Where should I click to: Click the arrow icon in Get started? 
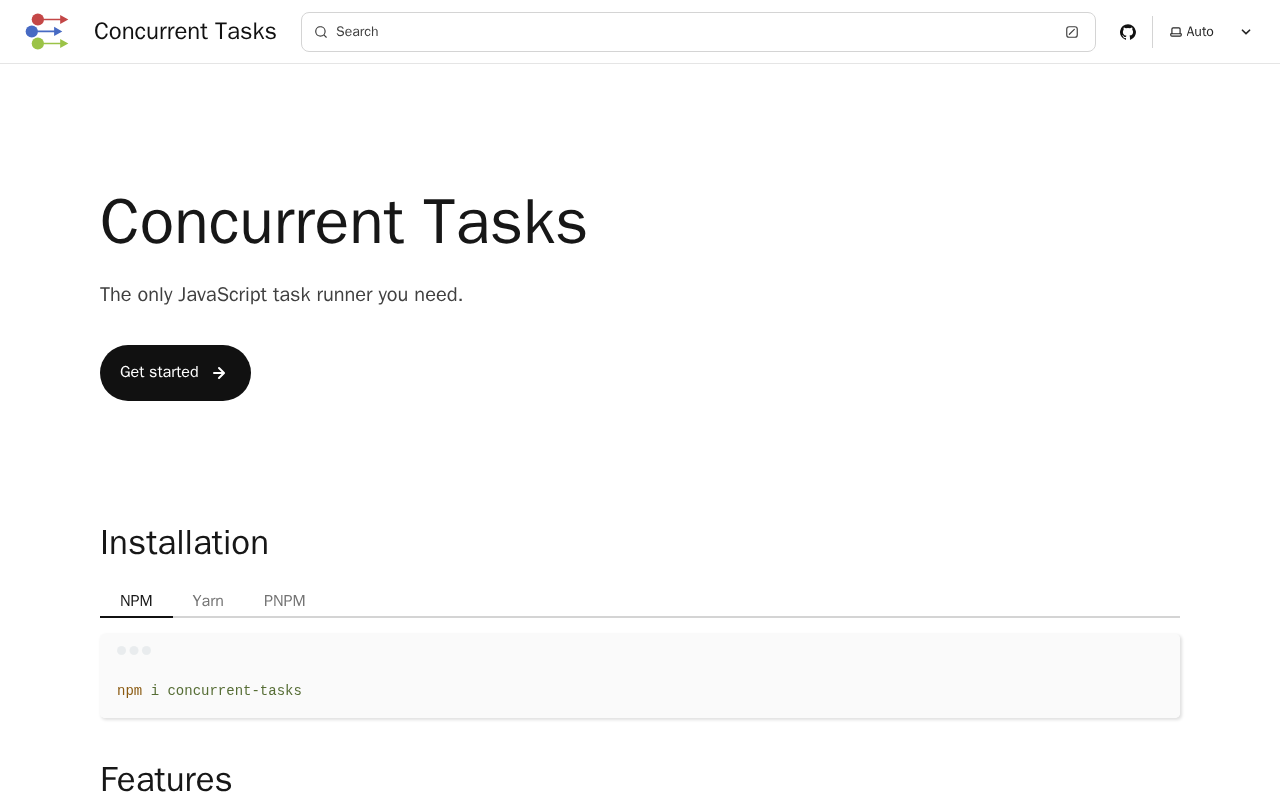tap(220, 373)
